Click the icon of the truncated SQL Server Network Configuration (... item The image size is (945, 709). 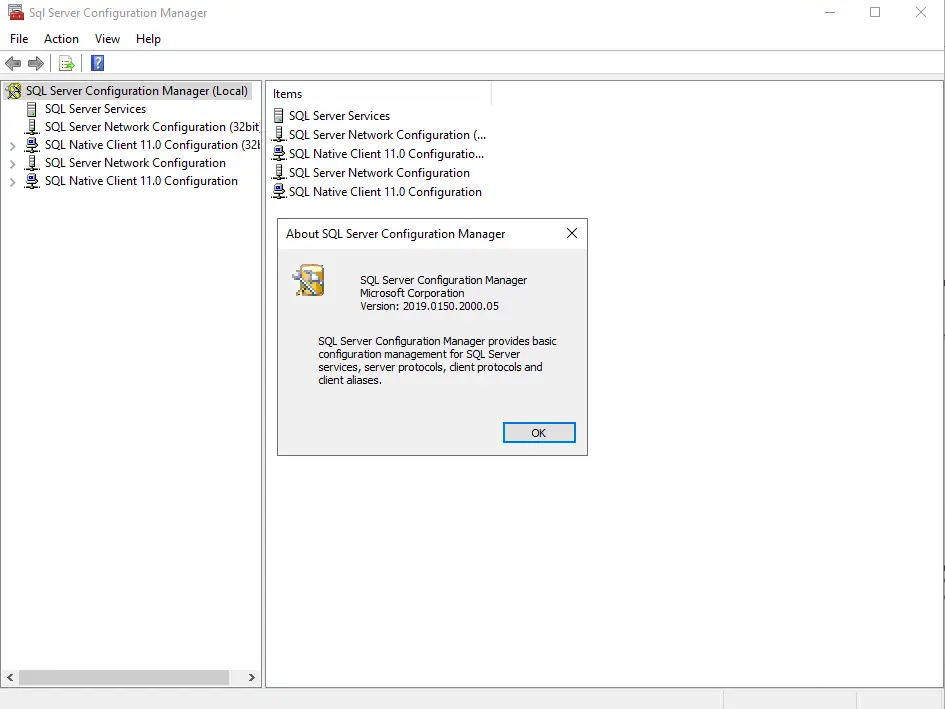[x=278, y=134]
